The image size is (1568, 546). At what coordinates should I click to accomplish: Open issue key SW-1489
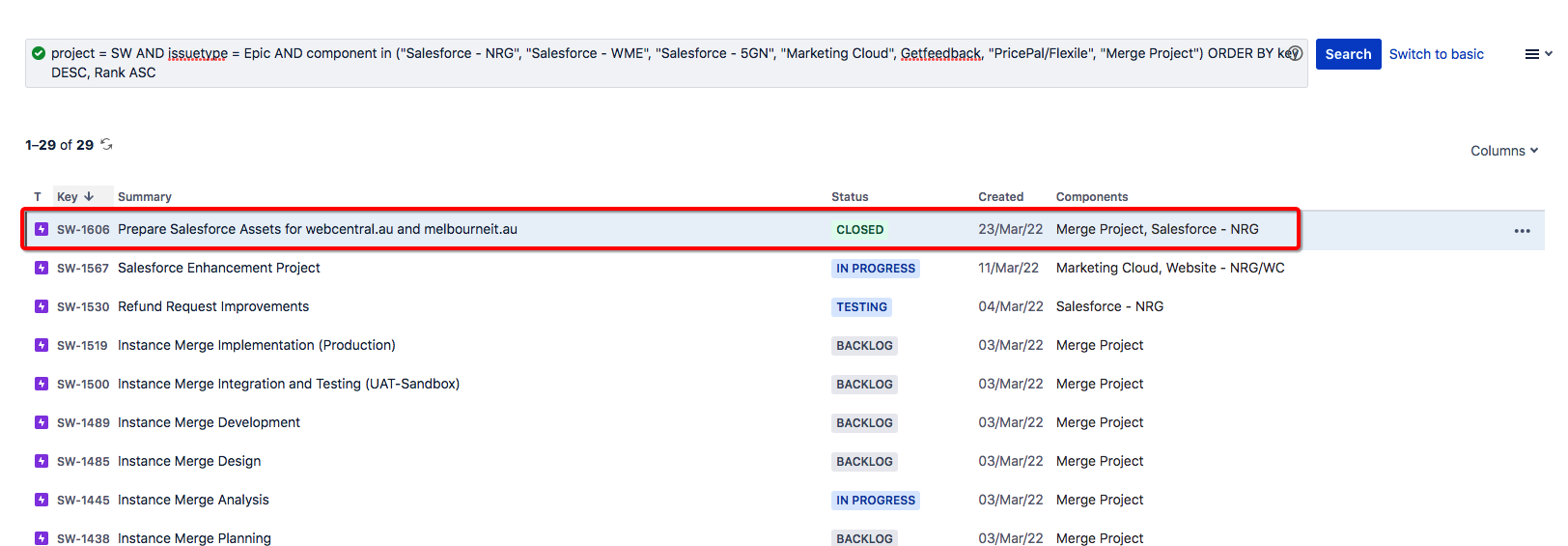click(x=83, y=423)
